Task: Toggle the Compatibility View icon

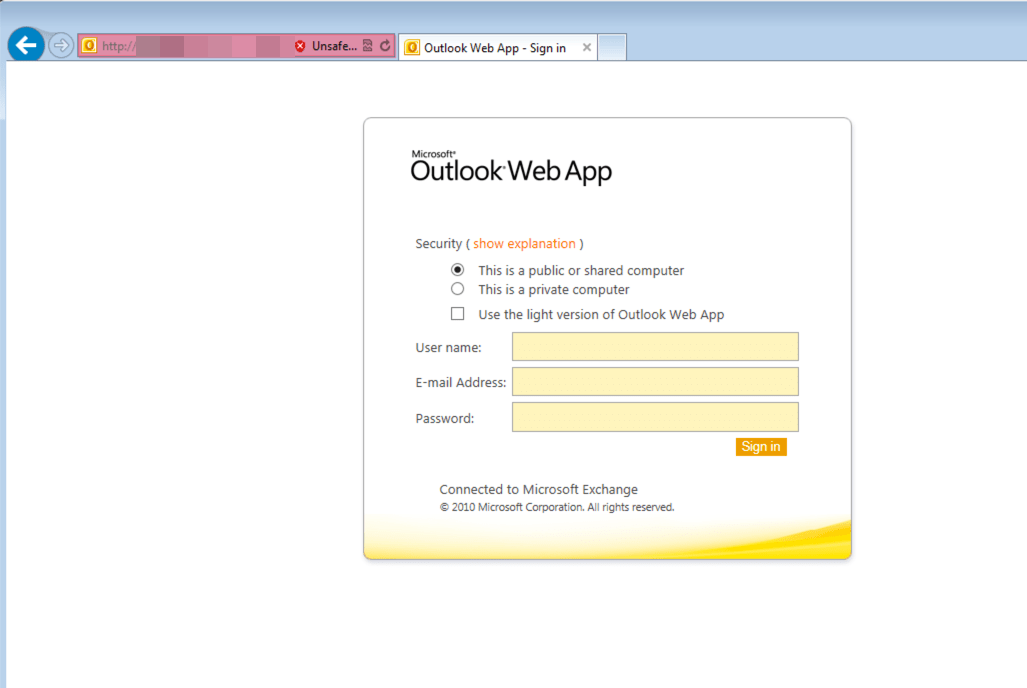Action: tap(367, 46)
